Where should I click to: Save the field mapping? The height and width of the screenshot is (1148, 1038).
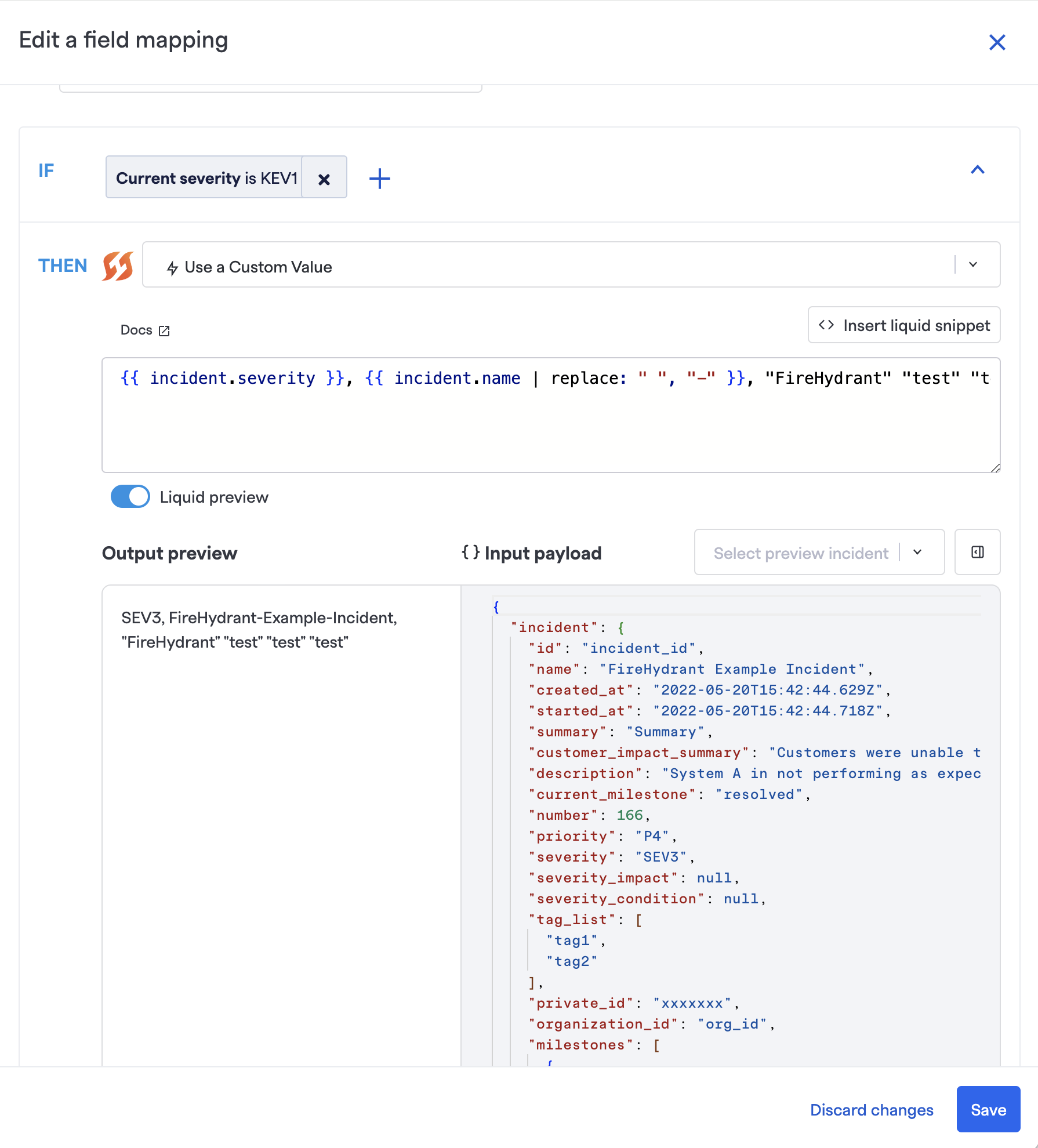[988, 1109]
